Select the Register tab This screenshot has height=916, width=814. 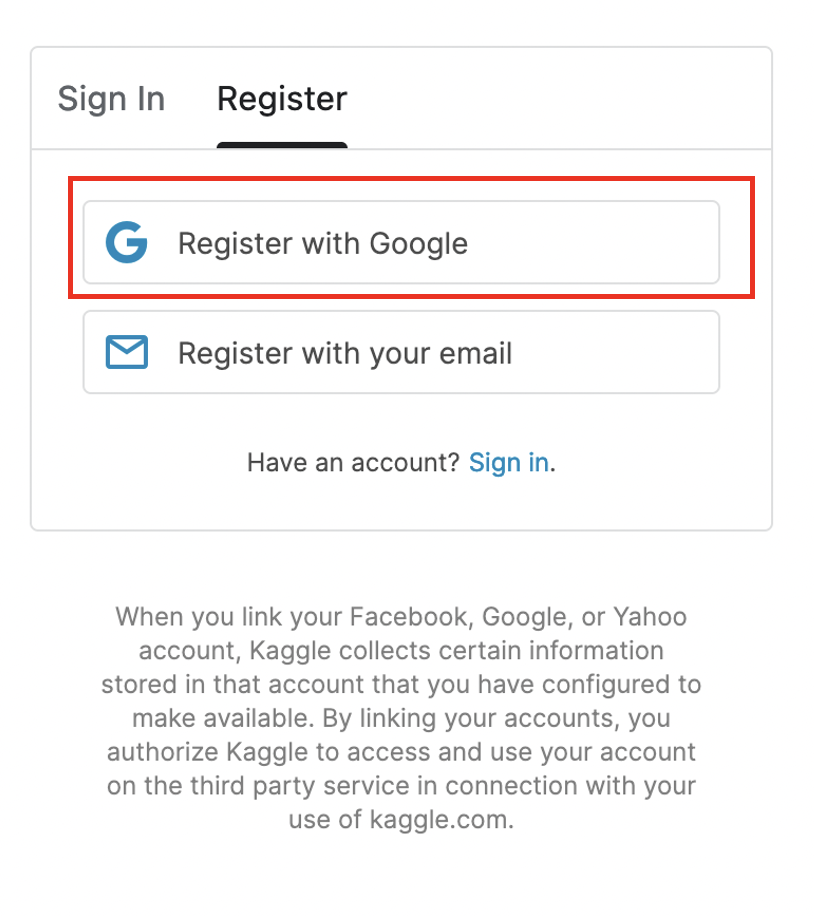pos(282,99)
